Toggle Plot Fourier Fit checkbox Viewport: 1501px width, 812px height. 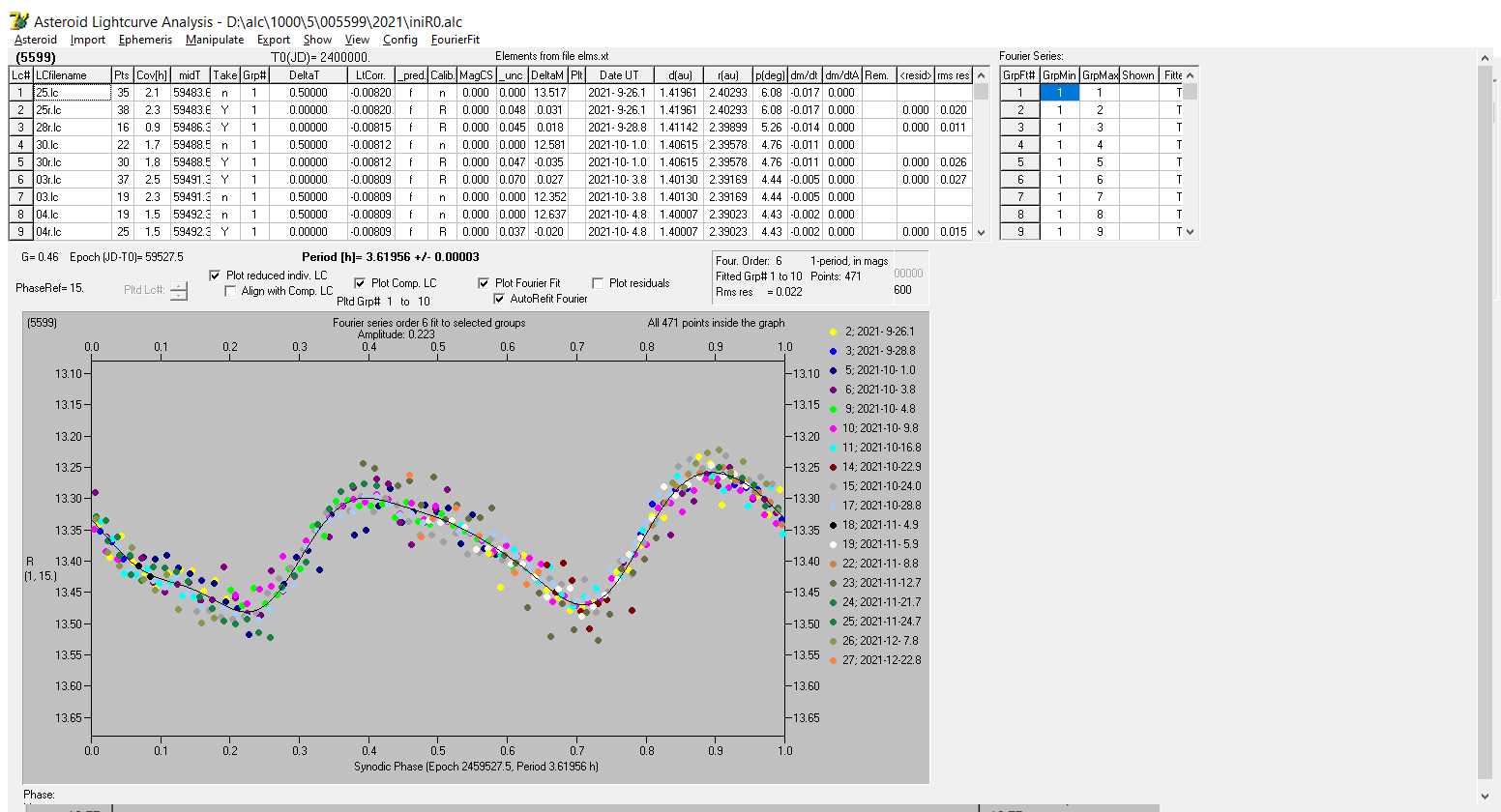[484, 283]
